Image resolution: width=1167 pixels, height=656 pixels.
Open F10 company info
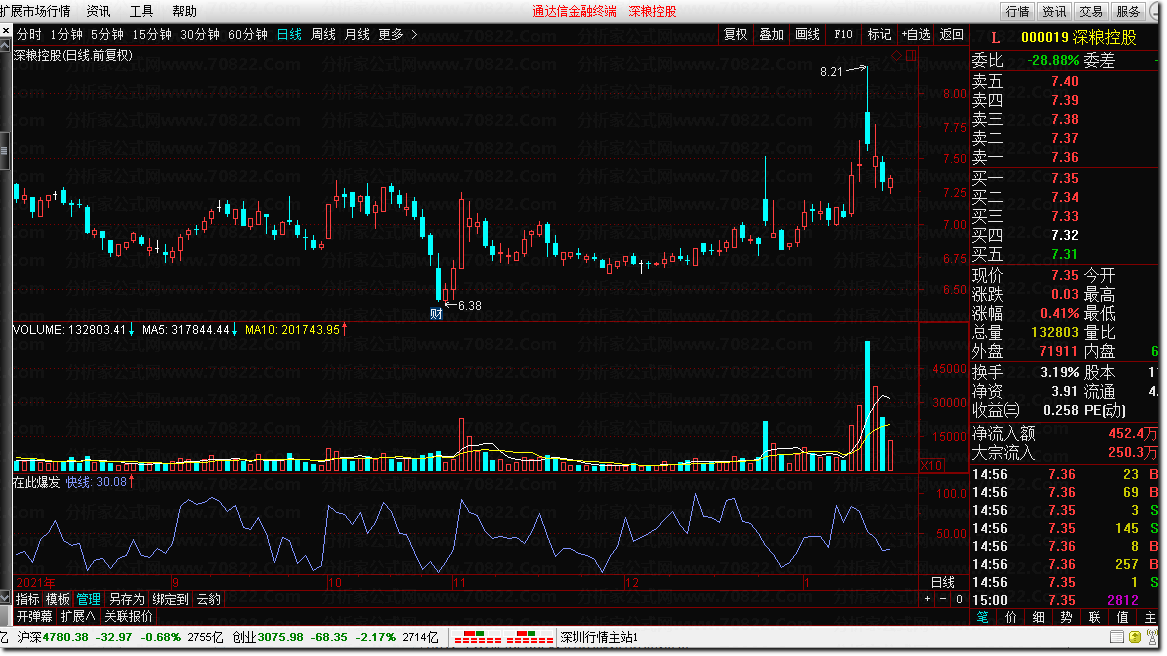843,34
